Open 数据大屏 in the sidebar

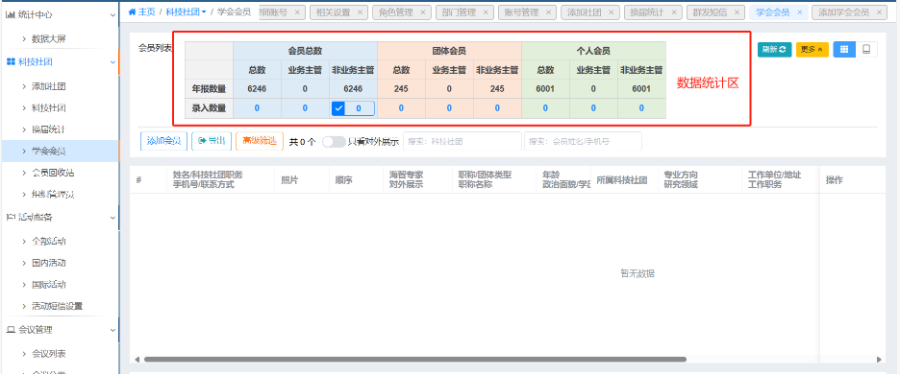point(49,39)
